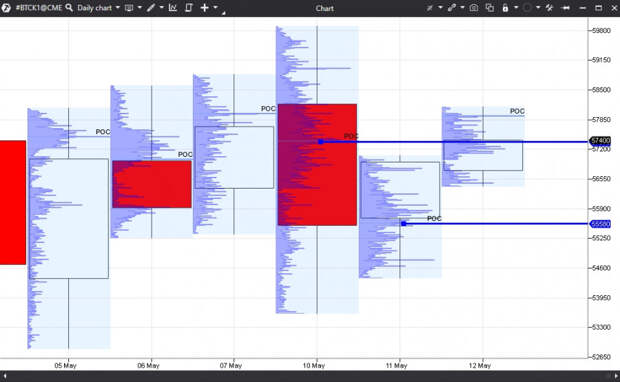Click the 56550 price scale value
Image resolution: width=620 pixels, height=382 pixels.
(601, 179)
